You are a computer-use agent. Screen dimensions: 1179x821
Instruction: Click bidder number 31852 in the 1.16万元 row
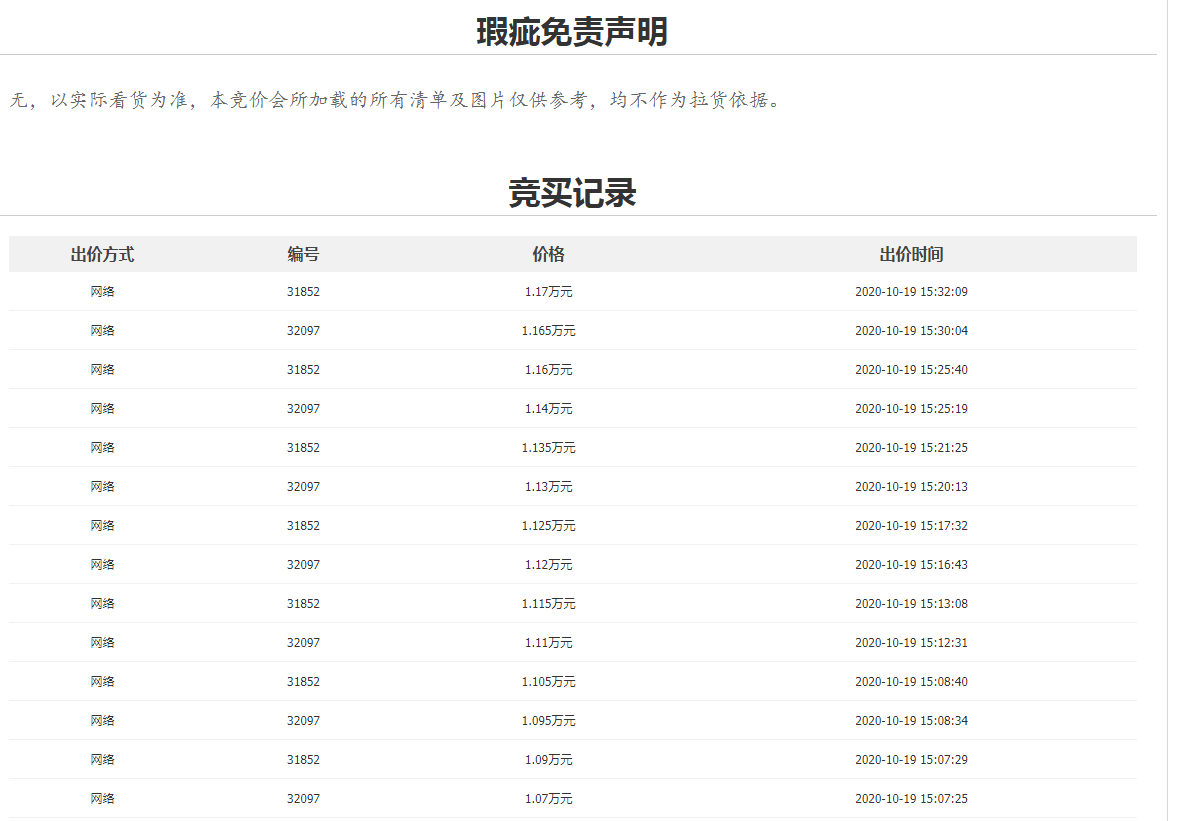[303, 370]
